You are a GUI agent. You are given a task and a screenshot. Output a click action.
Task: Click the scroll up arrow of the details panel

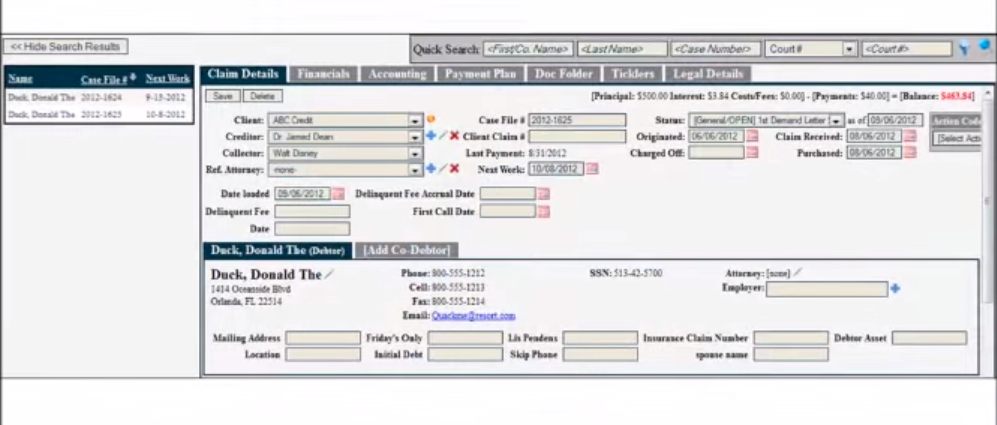click(x=987, y=93)
